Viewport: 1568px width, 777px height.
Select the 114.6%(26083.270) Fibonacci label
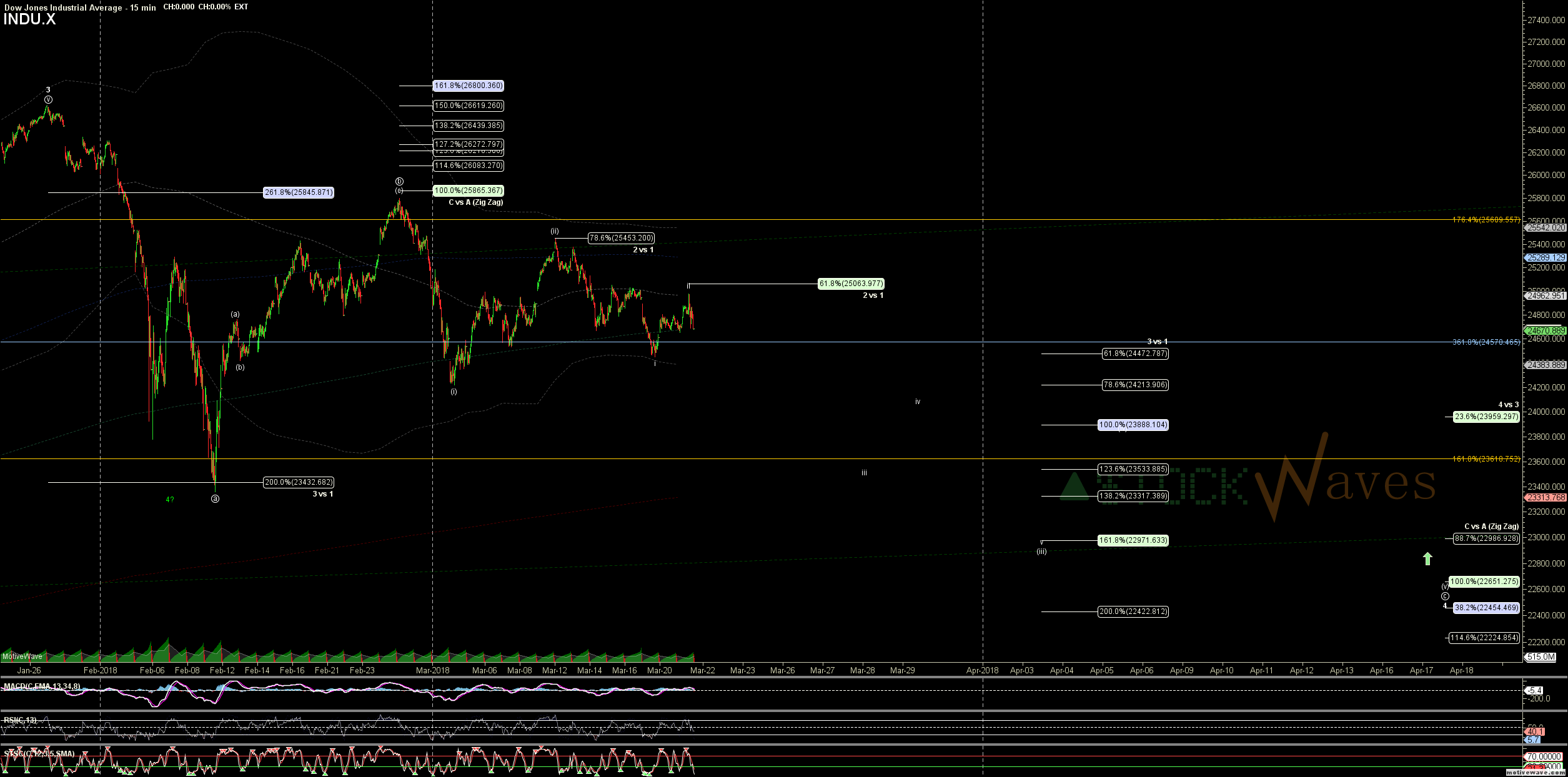tap(469, 166)
